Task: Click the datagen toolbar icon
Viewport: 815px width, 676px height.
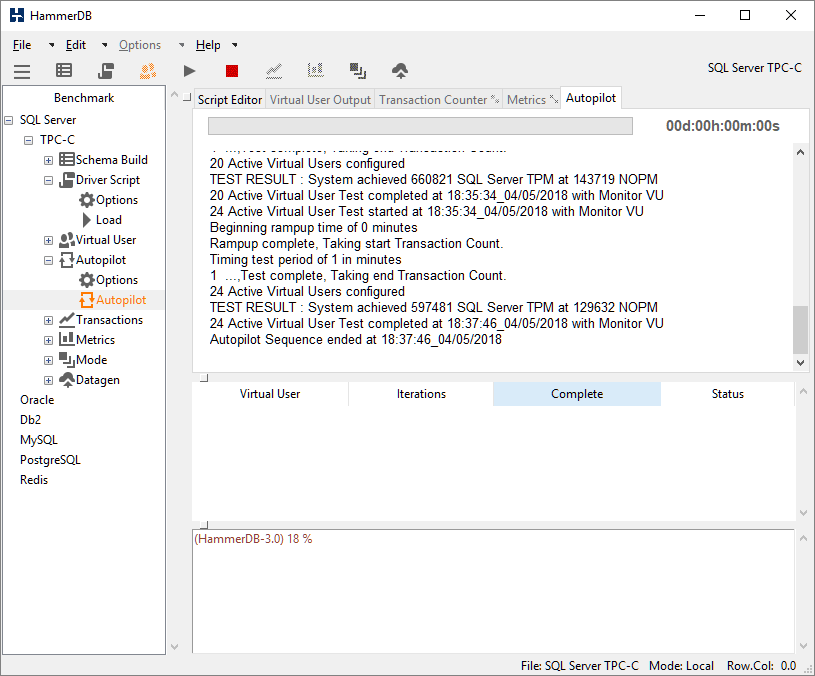Action: (400, 70)
